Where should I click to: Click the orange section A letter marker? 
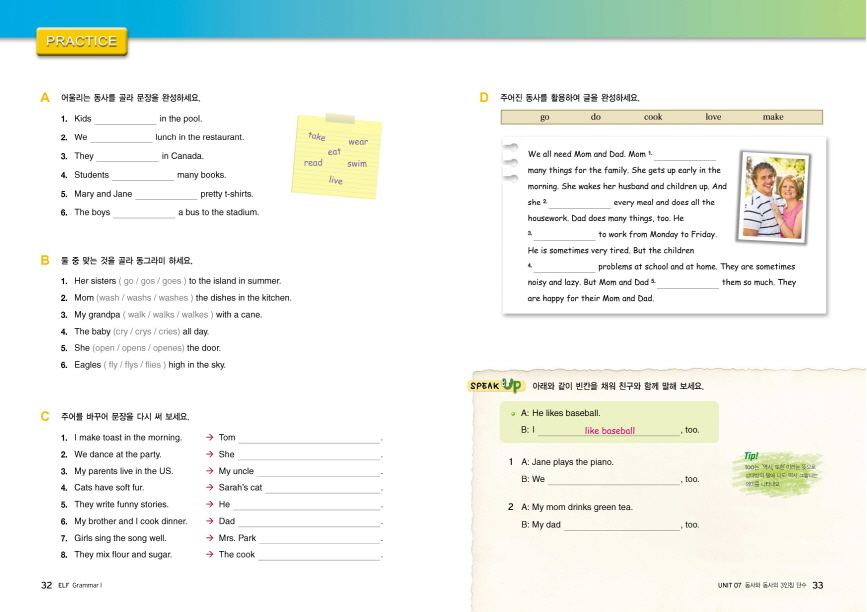(44, 98)
